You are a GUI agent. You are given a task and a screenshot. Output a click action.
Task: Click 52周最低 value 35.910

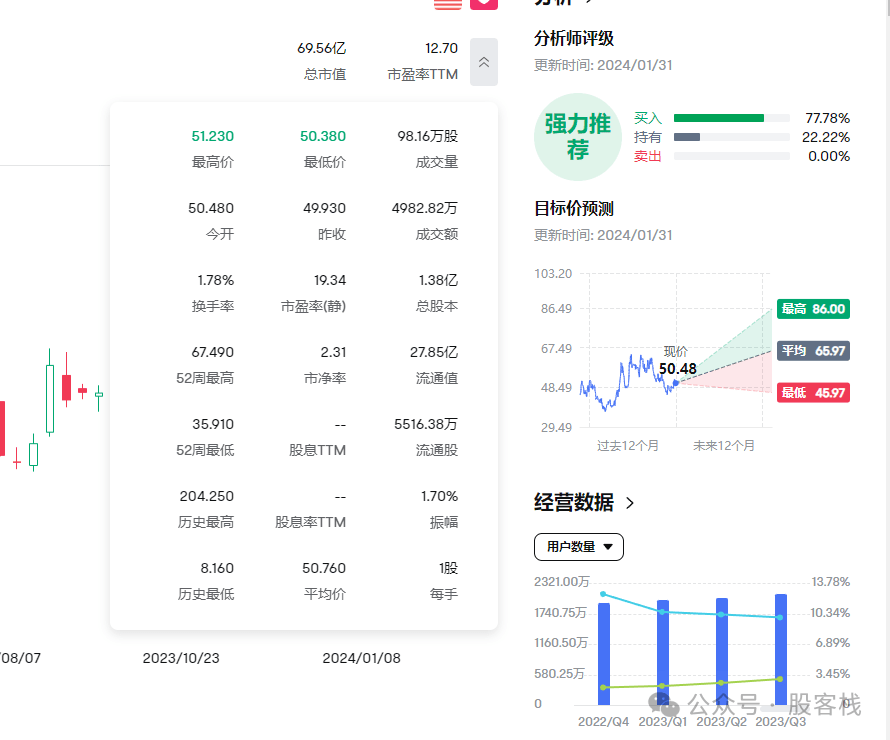click(x=213, y=424)
